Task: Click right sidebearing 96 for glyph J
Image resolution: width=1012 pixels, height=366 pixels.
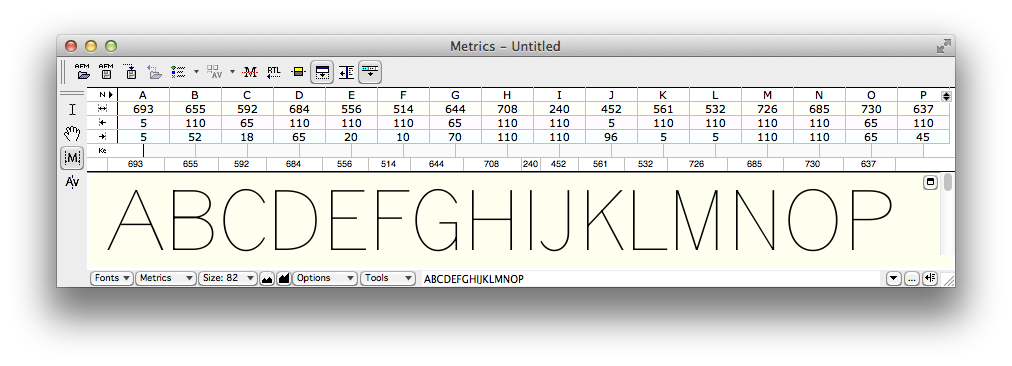Action: tap(611, 137)
